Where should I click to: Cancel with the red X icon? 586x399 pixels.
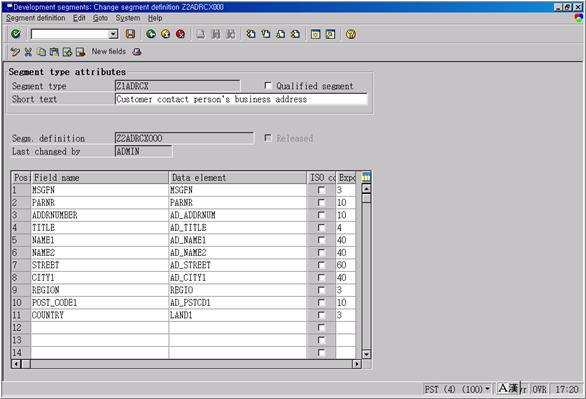click(181, 34)
